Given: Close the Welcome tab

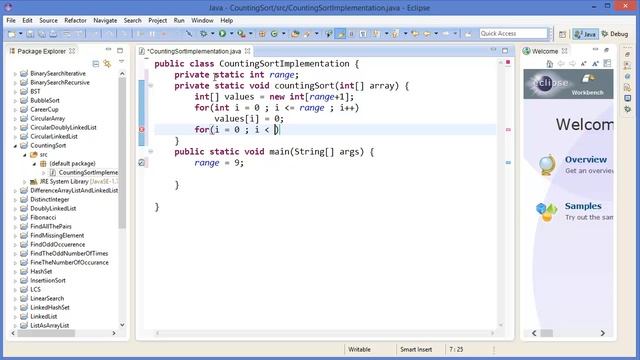Looking at the screenshot, I should coord(564,51).
